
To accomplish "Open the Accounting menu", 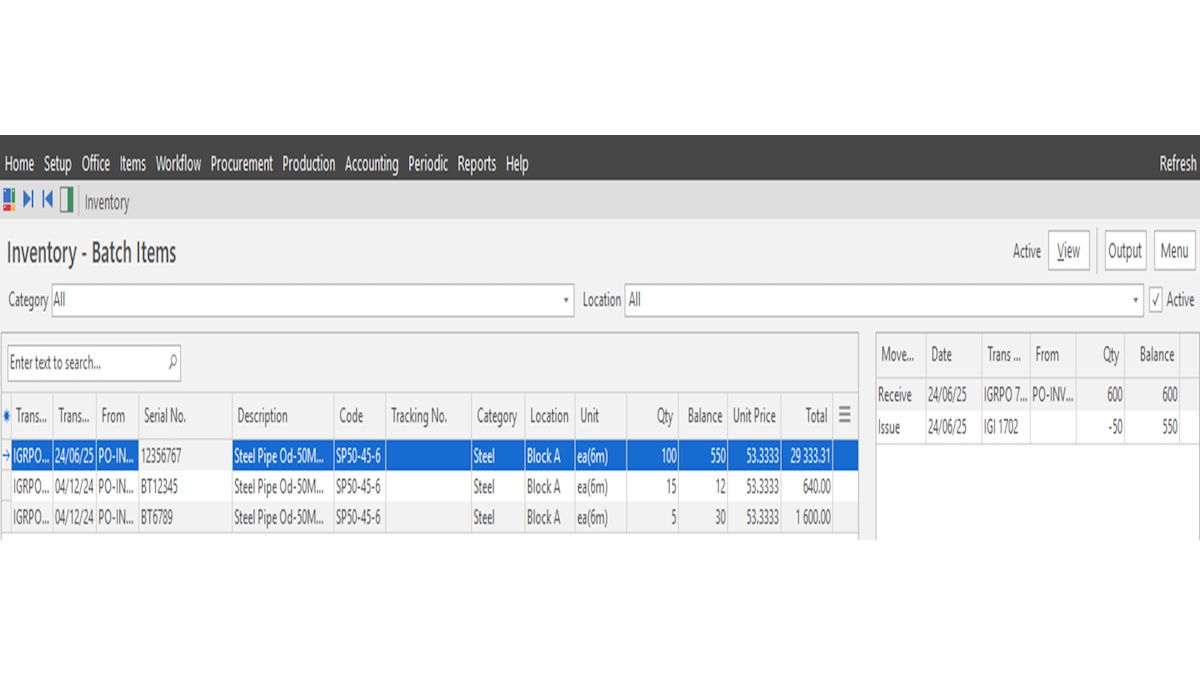I will (x=371, y=164).
